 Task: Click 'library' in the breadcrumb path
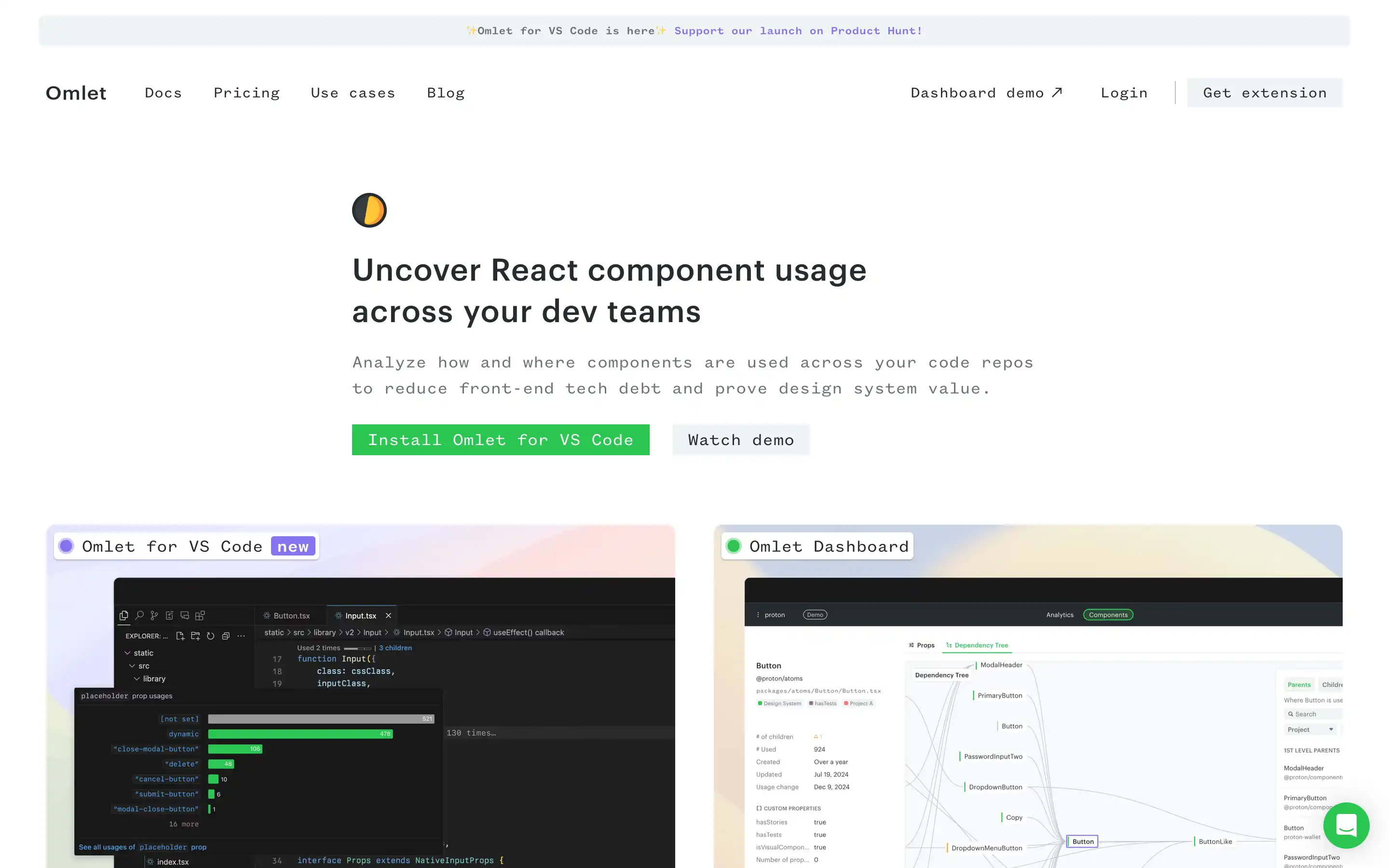325,632
